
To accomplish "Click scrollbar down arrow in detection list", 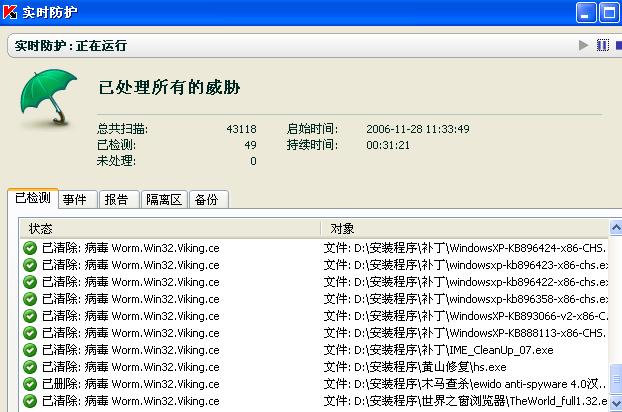I will [x=616, y=403].
